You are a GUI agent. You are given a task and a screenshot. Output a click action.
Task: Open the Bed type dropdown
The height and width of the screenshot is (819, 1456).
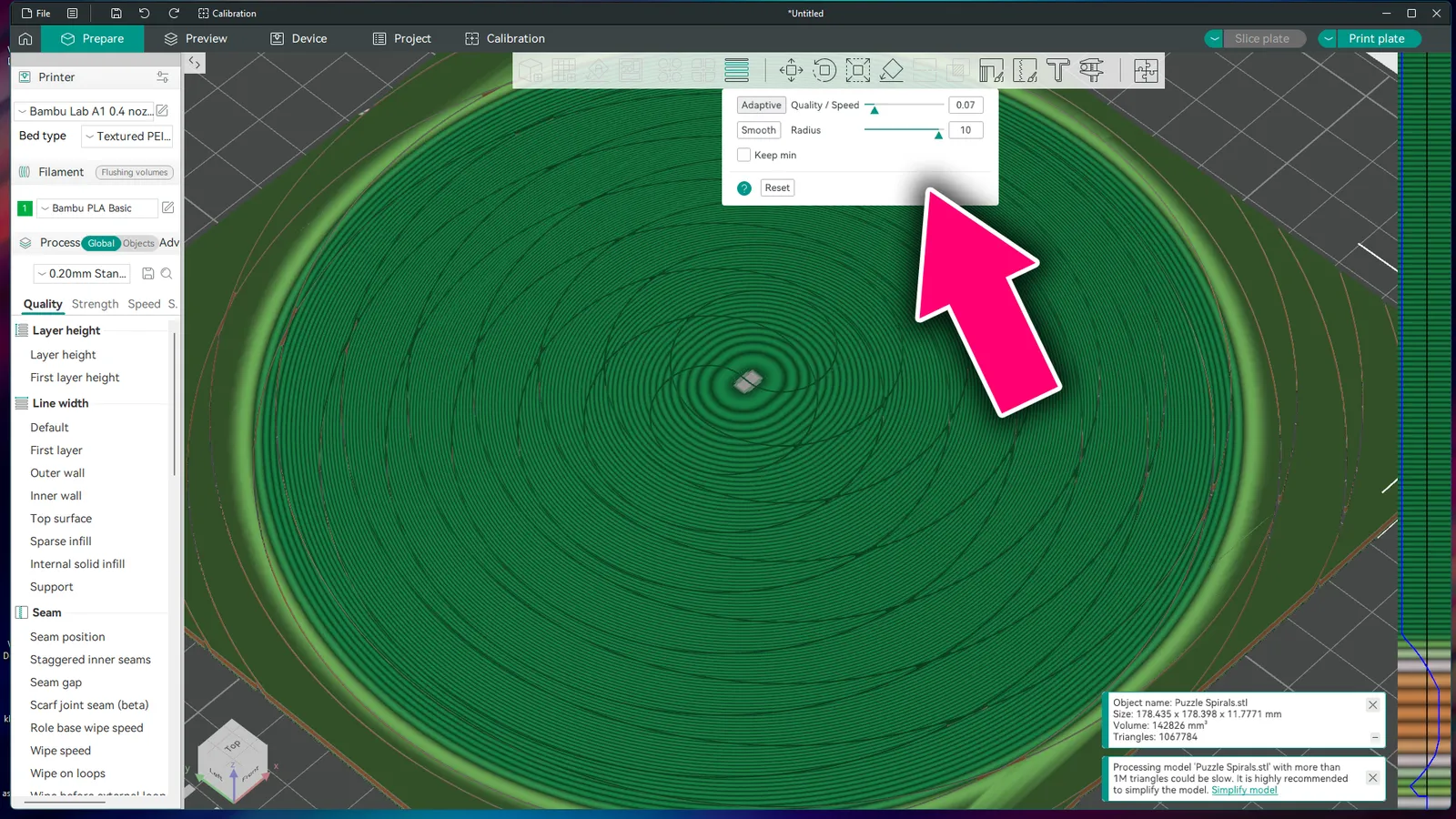(127, 136)
